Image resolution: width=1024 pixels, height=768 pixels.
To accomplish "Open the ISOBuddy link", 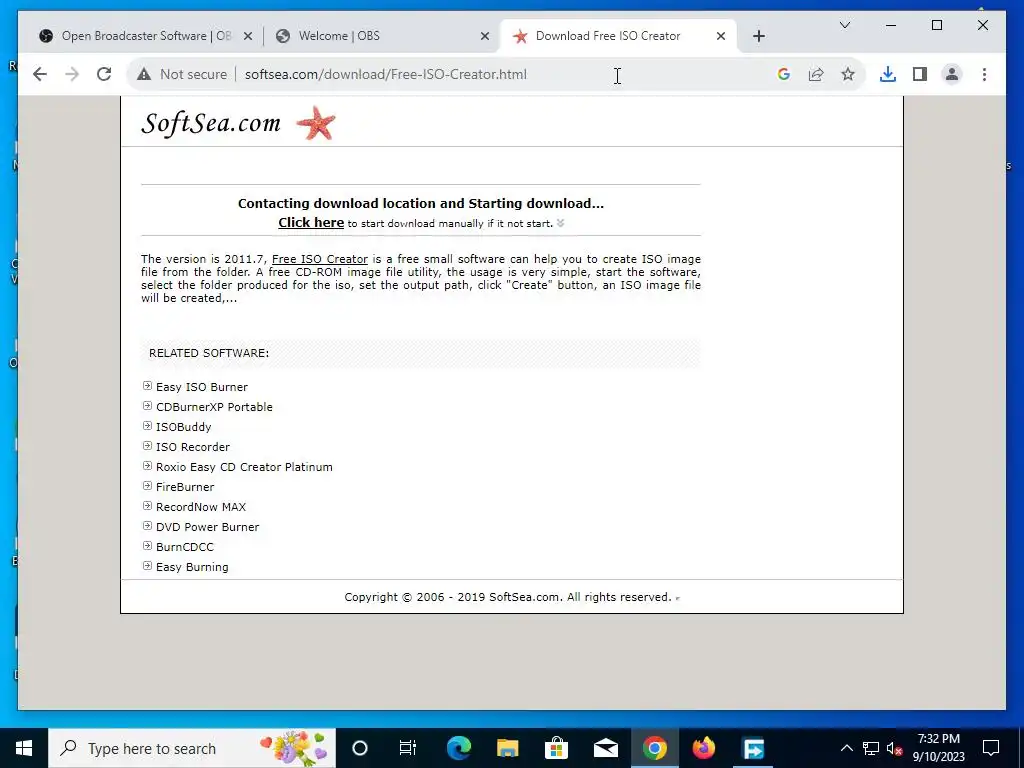I will (x=184, y=427).
